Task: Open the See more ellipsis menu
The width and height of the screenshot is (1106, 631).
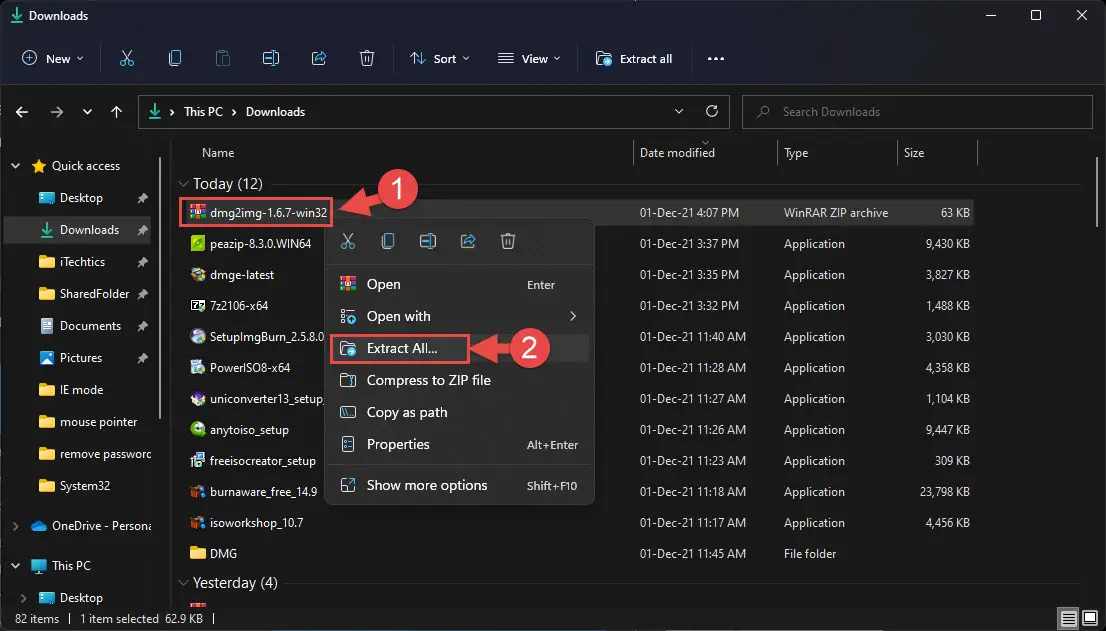Action: coord(716,59)
